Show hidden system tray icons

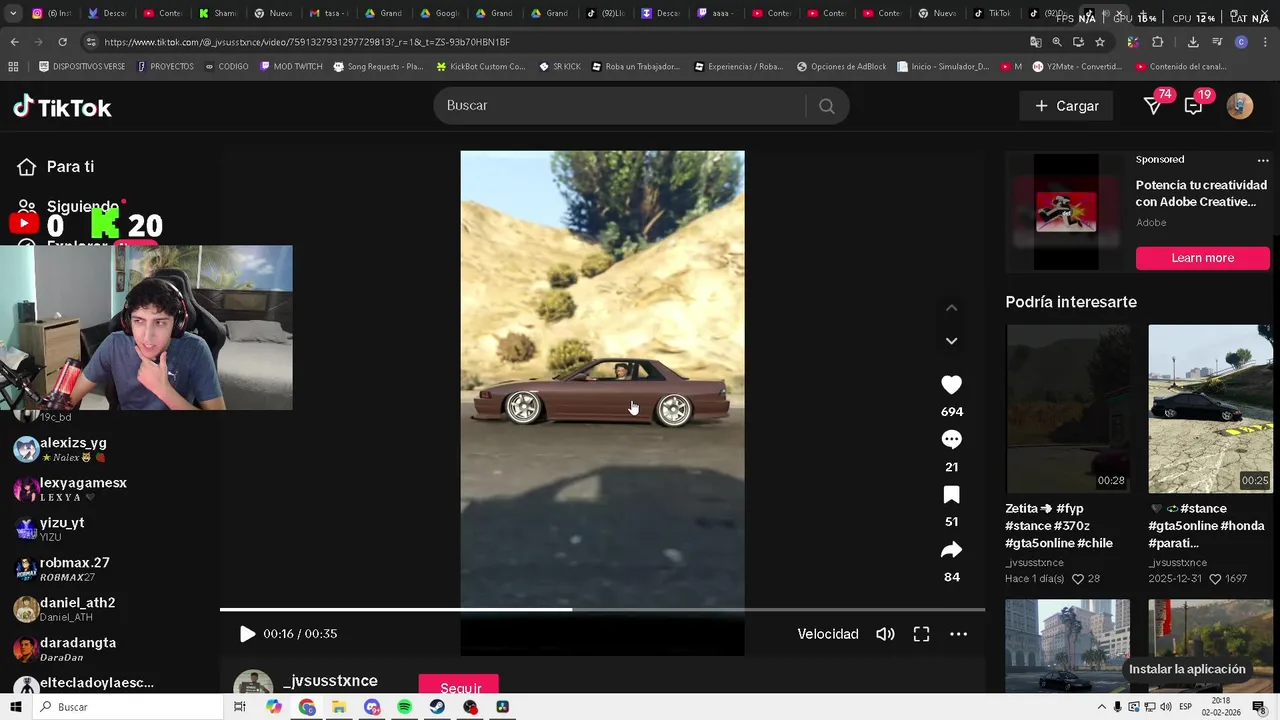(x=1101, y=707)
